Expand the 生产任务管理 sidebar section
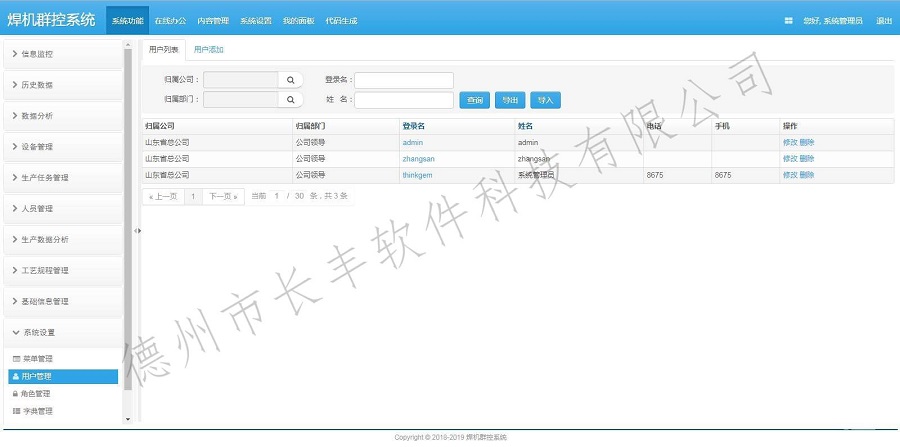The height and width of the screenshot is (447, 900). [x=62, y=177]
